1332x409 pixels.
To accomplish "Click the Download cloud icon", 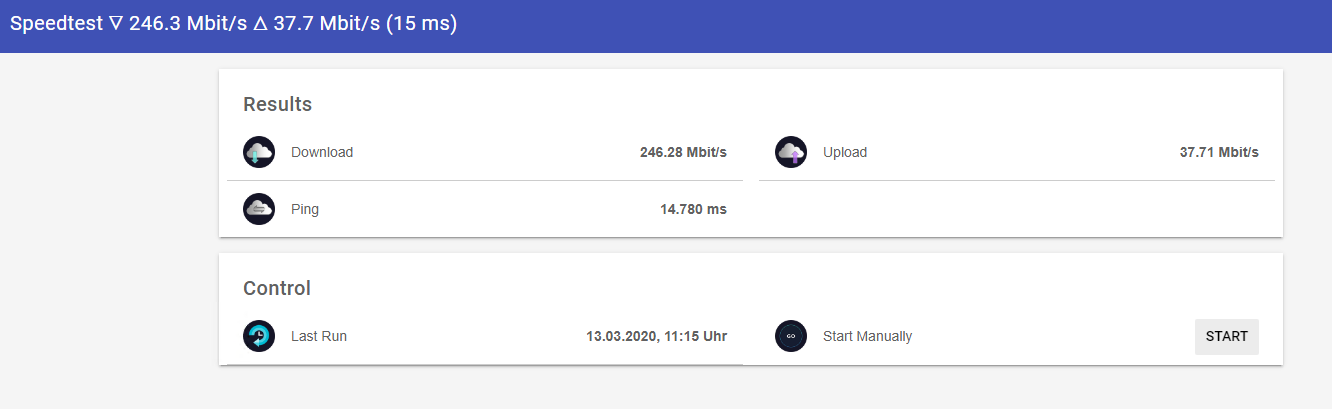I will [259, 153].
